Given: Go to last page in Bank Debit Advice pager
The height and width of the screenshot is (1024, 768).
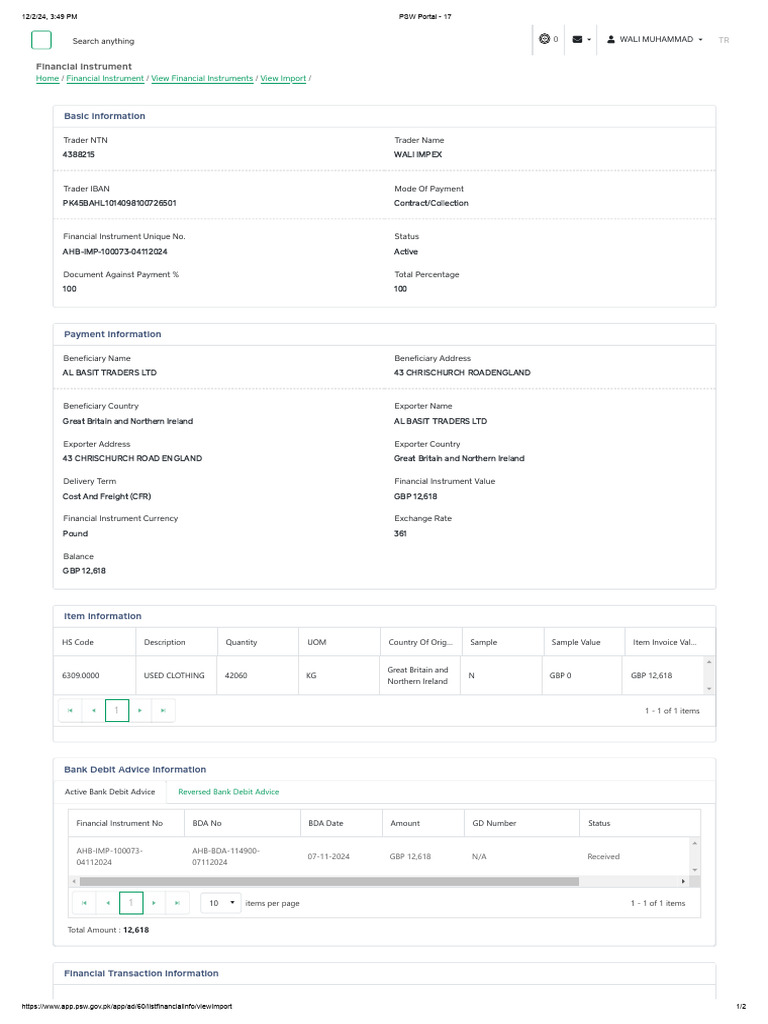Looking at the screenshot, I should click(x=177, y=903).
